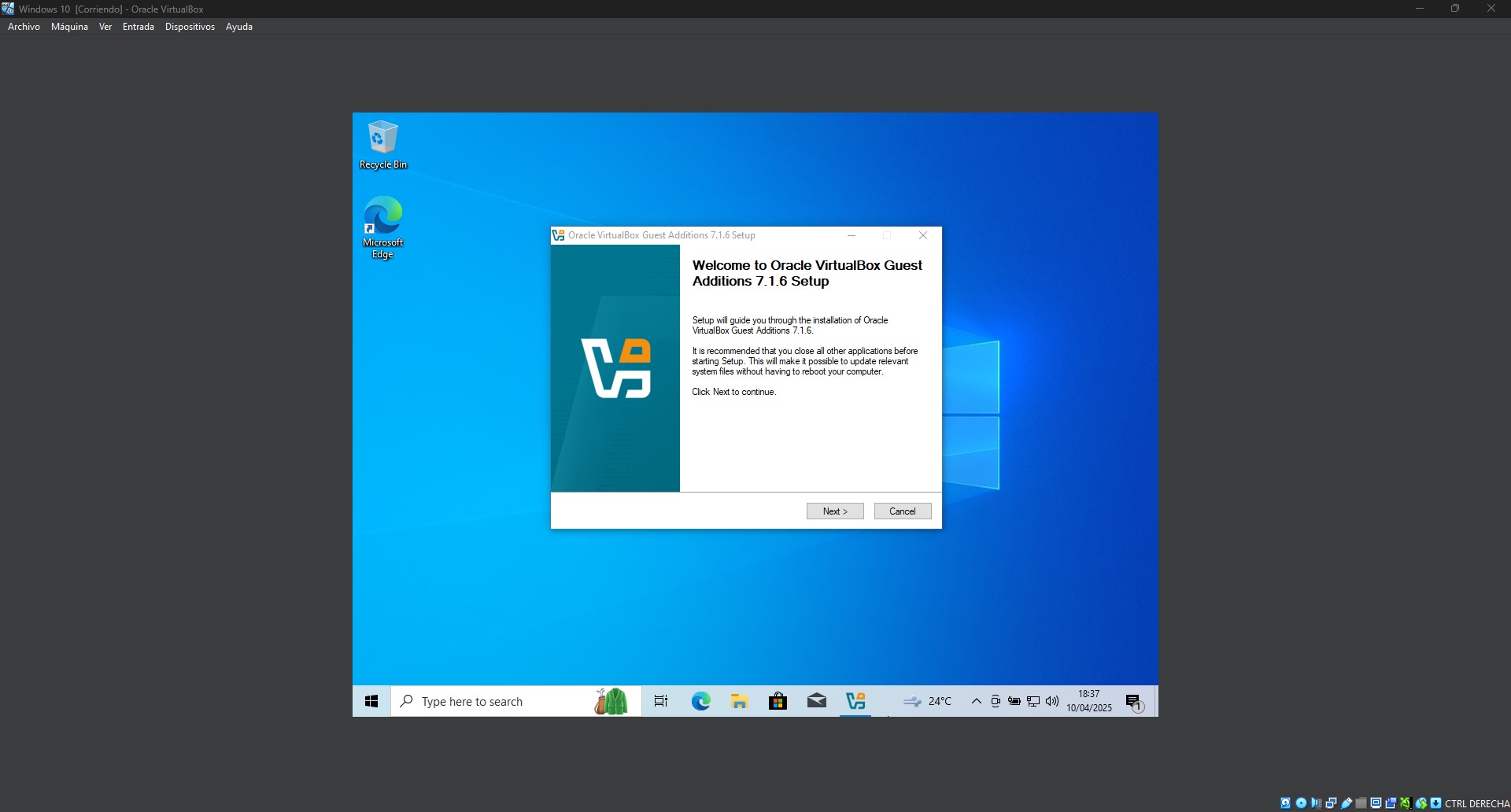This screenshot has width=1511, height=812.
Task: Select the Microsoft Edge desktop shortcut
Action: [382, 227]
